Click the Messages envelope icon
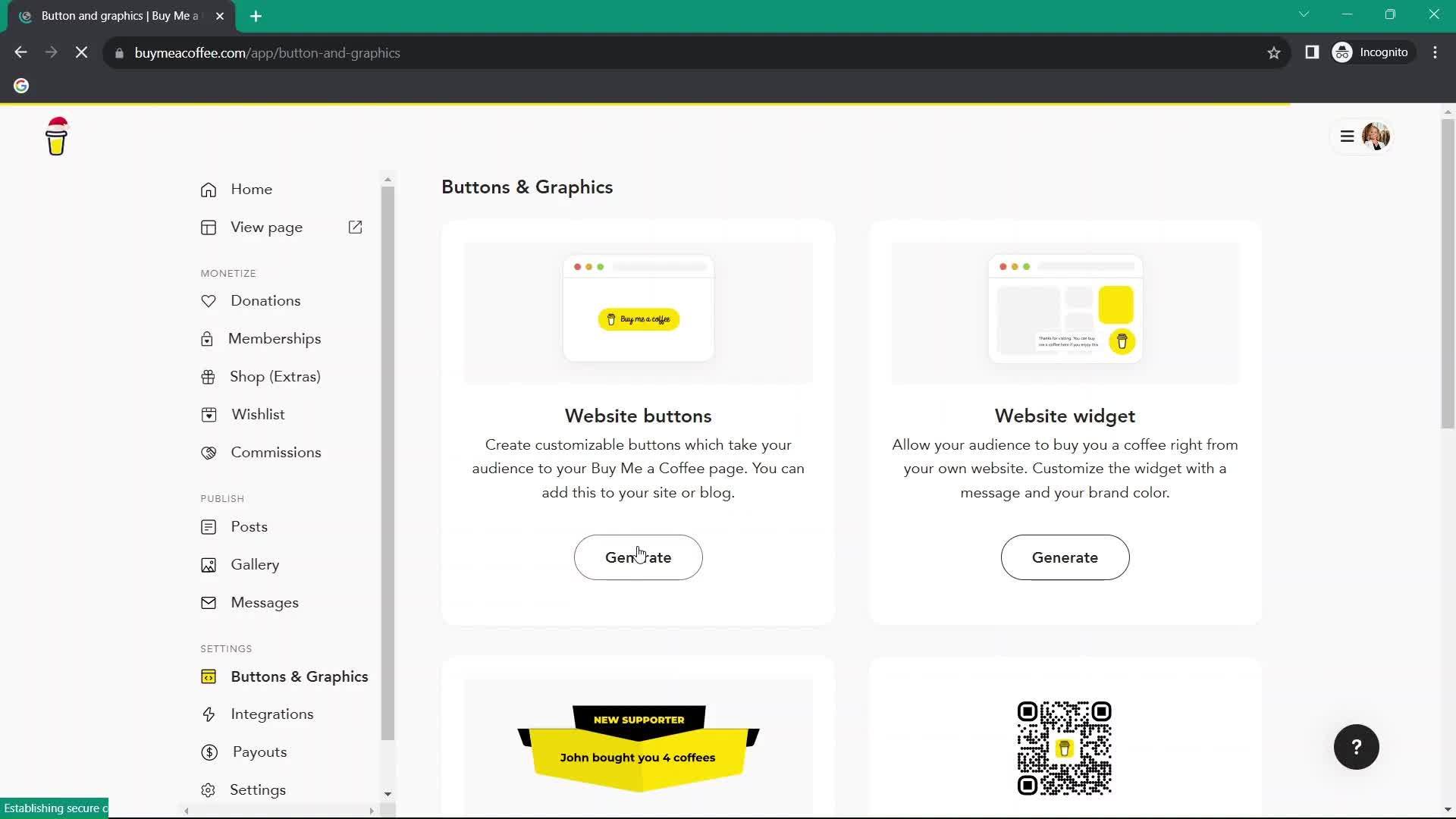The height and width of the screenshot is (819, 1456). 208,601
